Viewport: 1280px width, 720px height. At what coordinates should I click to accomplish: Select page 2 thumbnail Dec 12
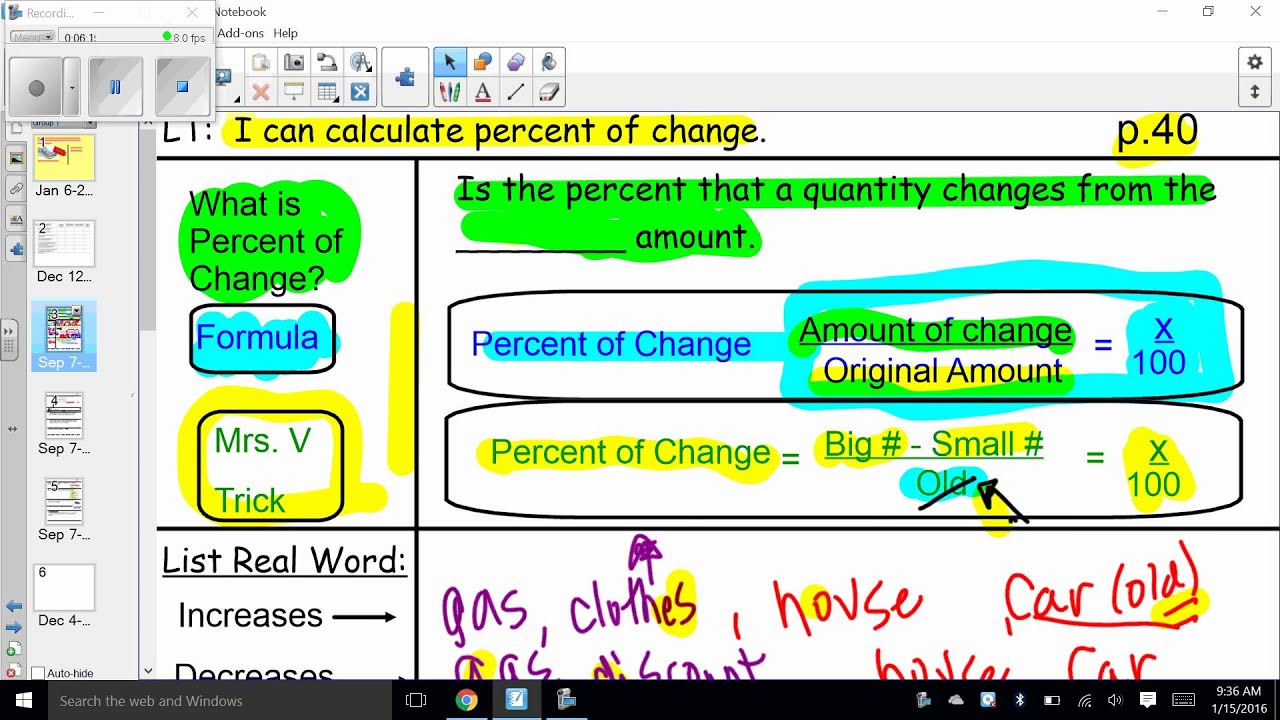coord(64,243)
